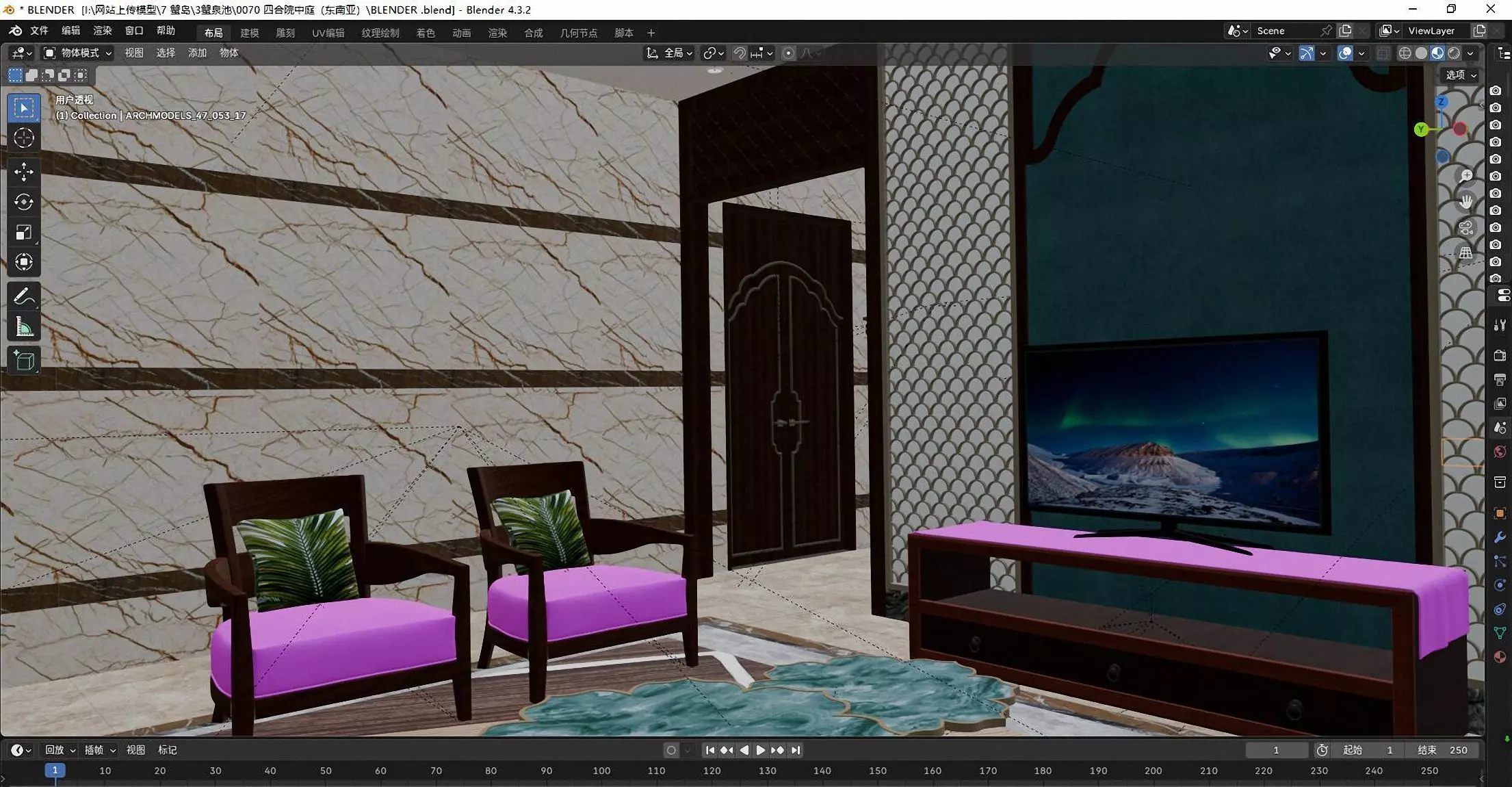1512x787 pixels.
Task: Switch perspective/orthographic view gizmo
Action: [1465, 253]
